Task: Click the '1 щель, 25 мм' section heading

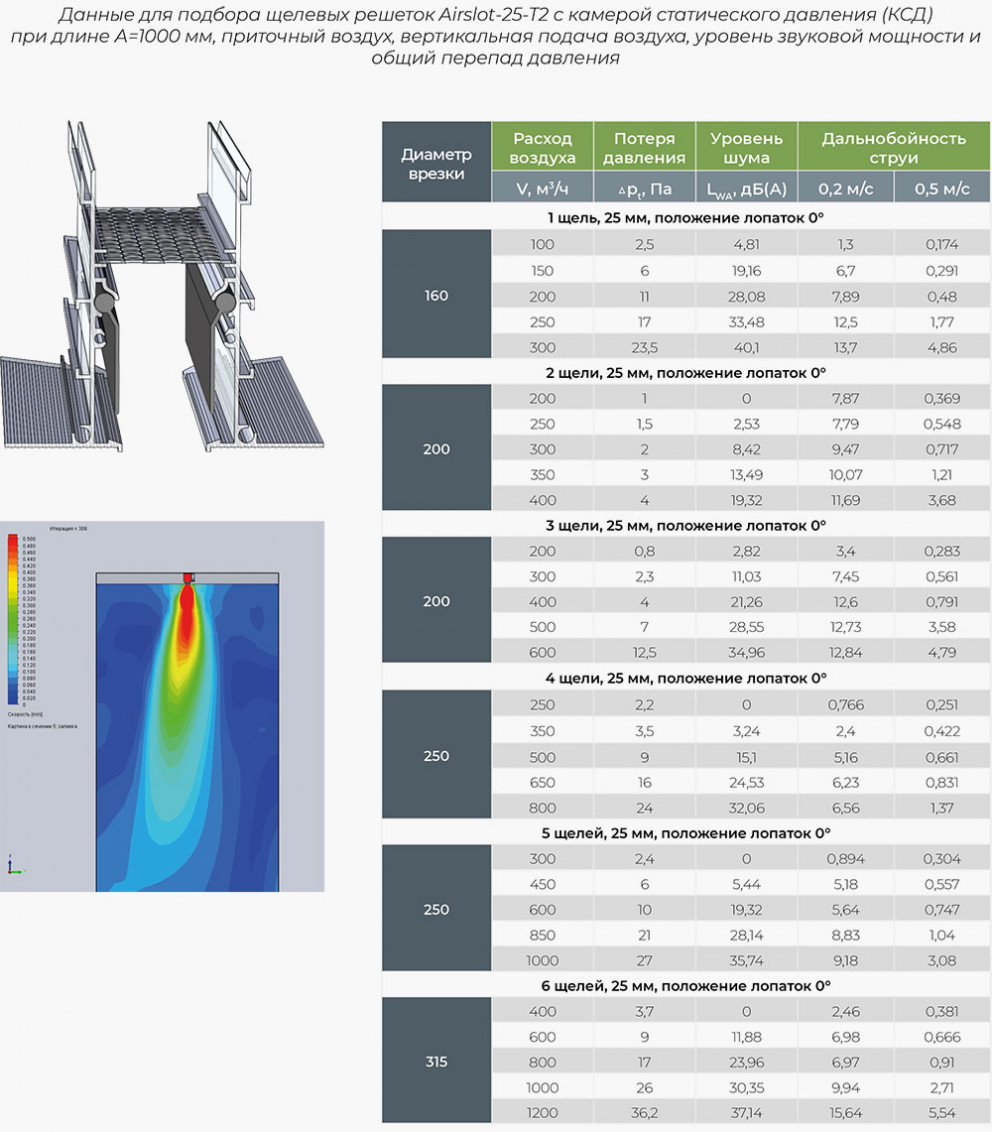Action: (686, 217)
